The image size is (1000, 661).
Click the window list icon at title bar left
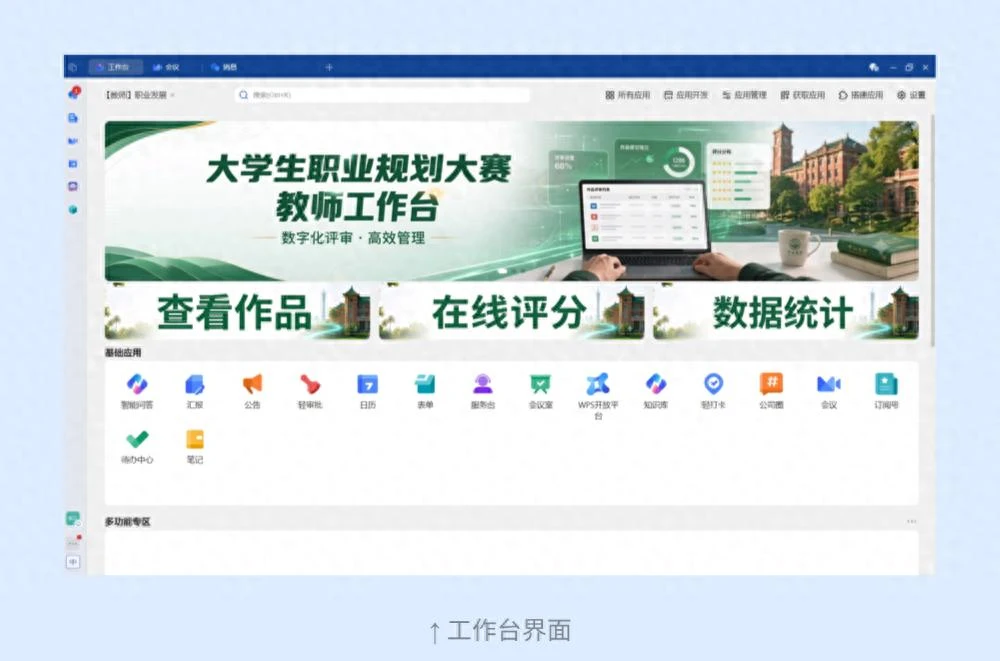coord(73,67)
